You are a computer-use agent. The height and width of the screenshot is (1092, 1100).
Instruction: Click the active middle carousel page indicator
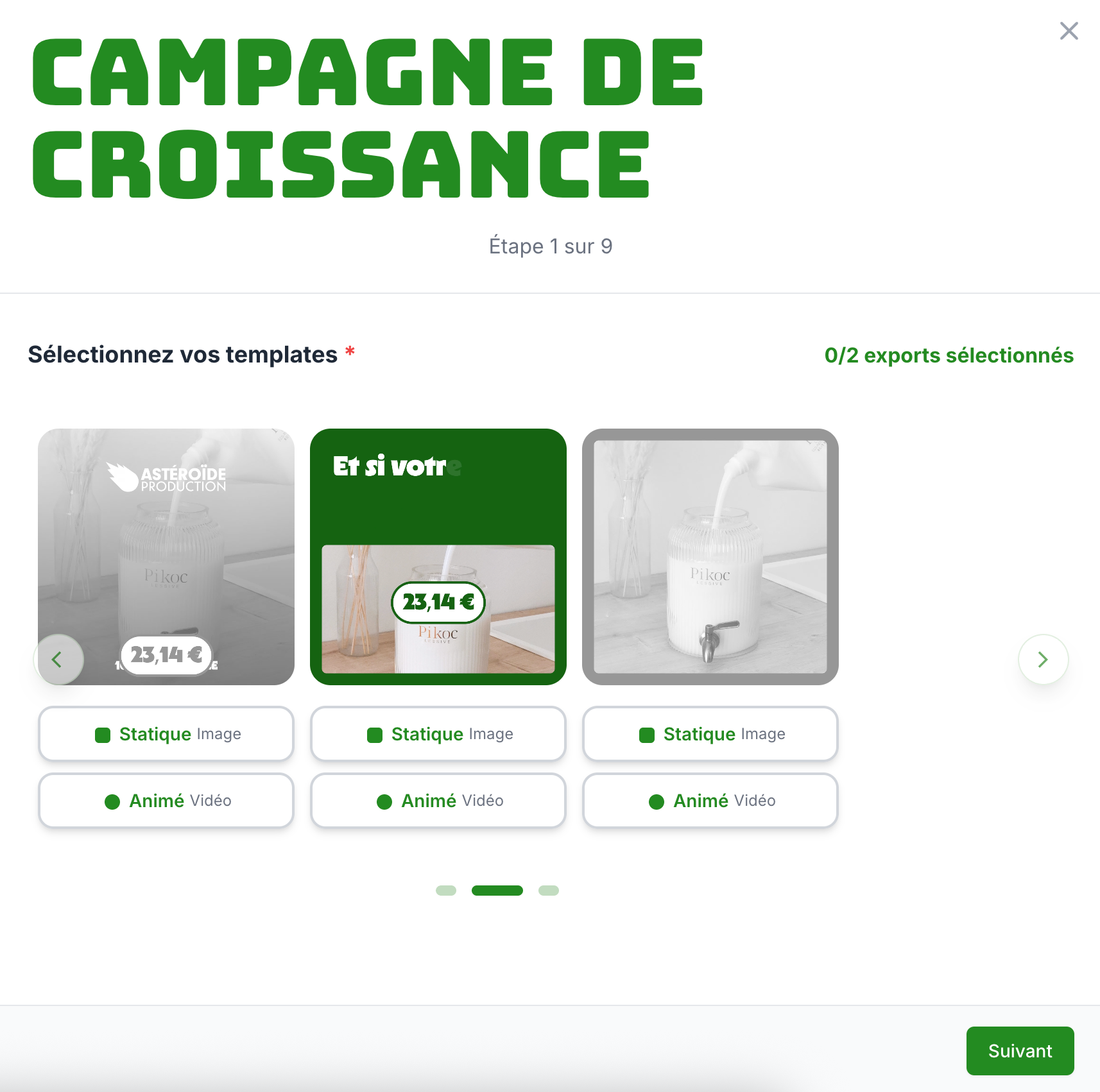[x=497, y=890]
